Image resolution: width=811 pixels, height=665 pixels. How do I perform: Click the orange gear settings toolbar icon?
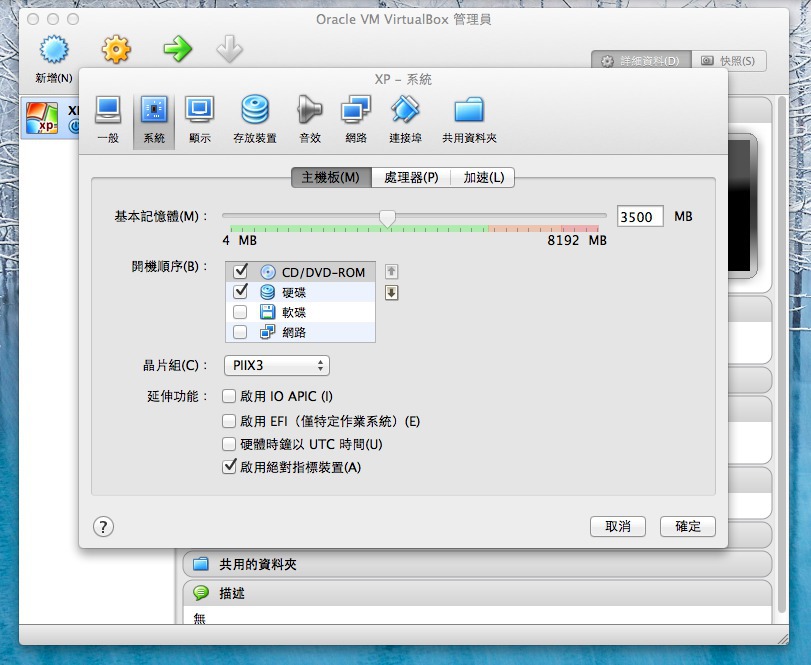[x=116, y=50]
